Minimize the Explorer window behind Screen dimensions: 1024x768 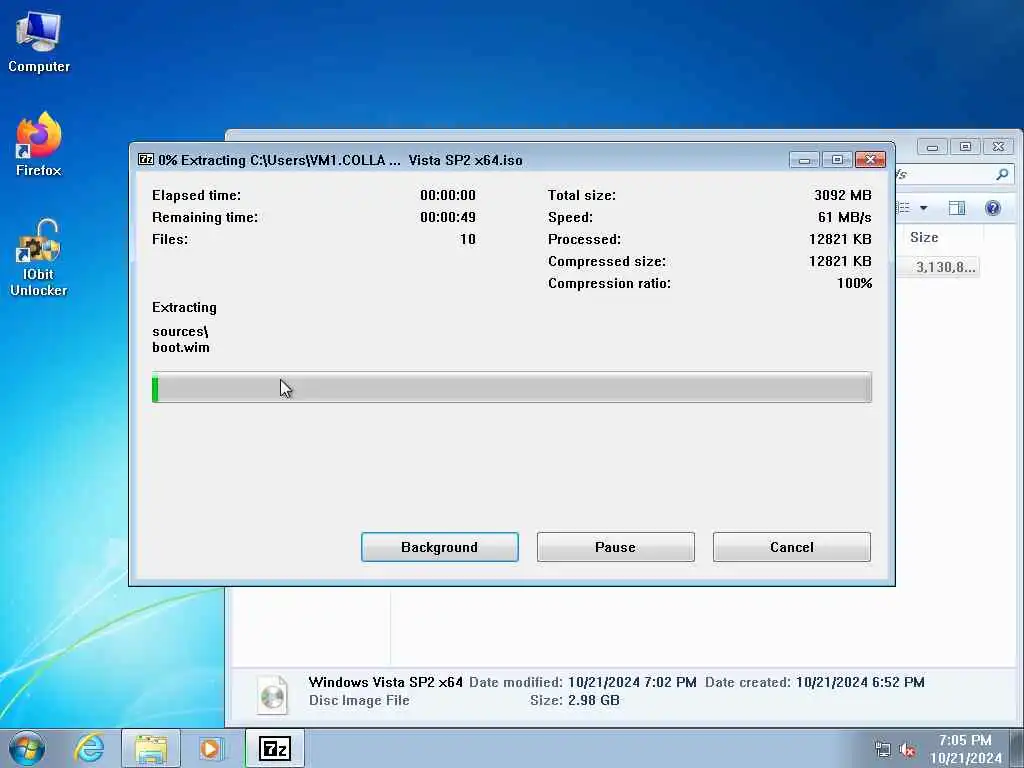pos(932,147)
